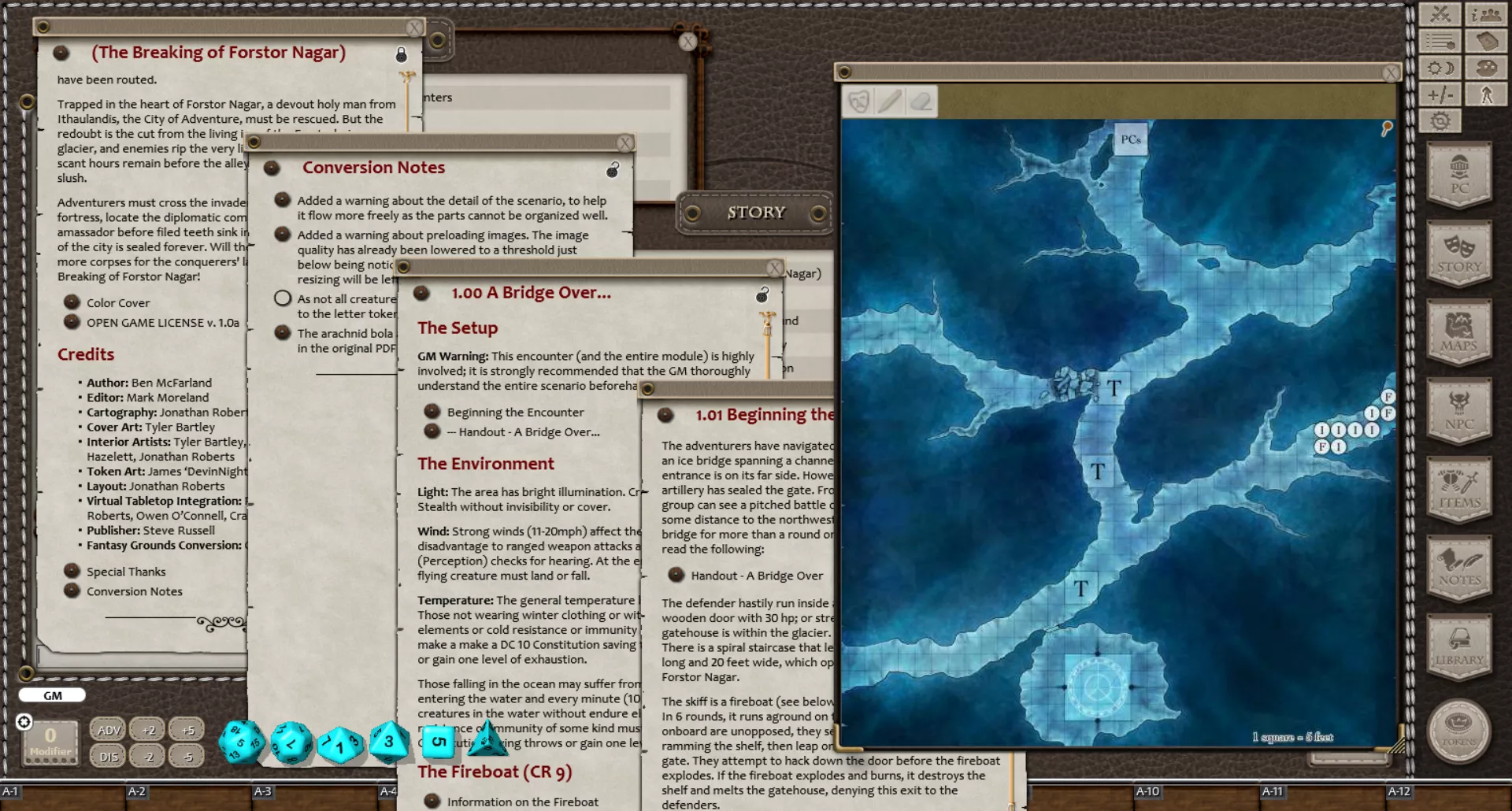The image size is (1512, 811).
Task: Toggle the DIS disadvantage button
Action: click(109, 757)
